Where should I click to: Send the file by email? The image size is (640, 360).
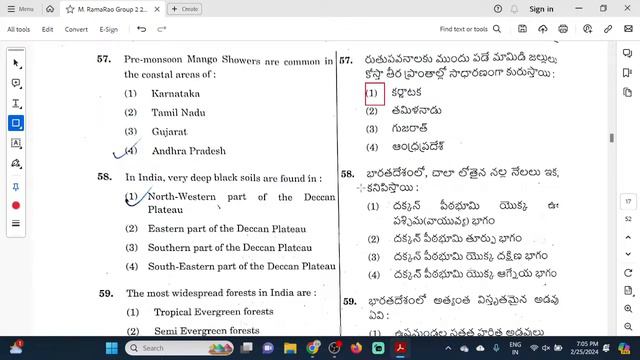628,29
